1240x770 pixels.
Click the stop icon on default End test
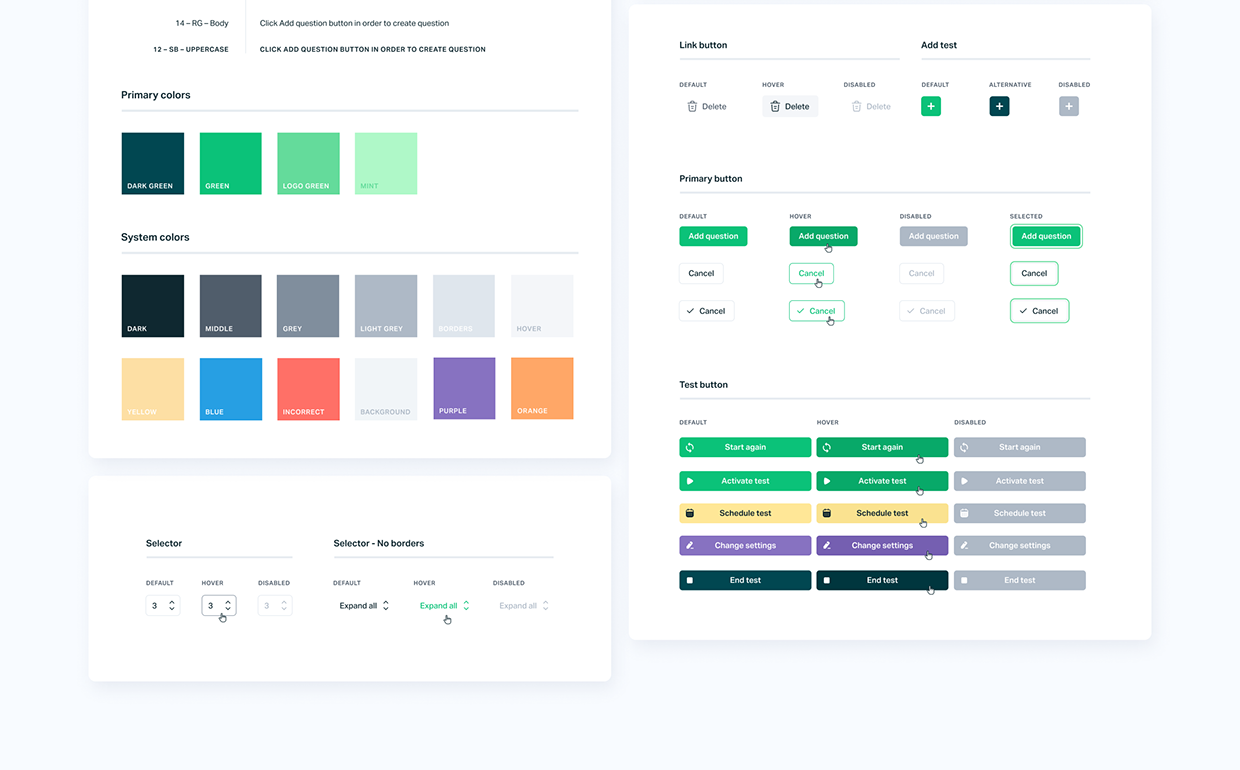pyautogui.click(x=690, y=580)
